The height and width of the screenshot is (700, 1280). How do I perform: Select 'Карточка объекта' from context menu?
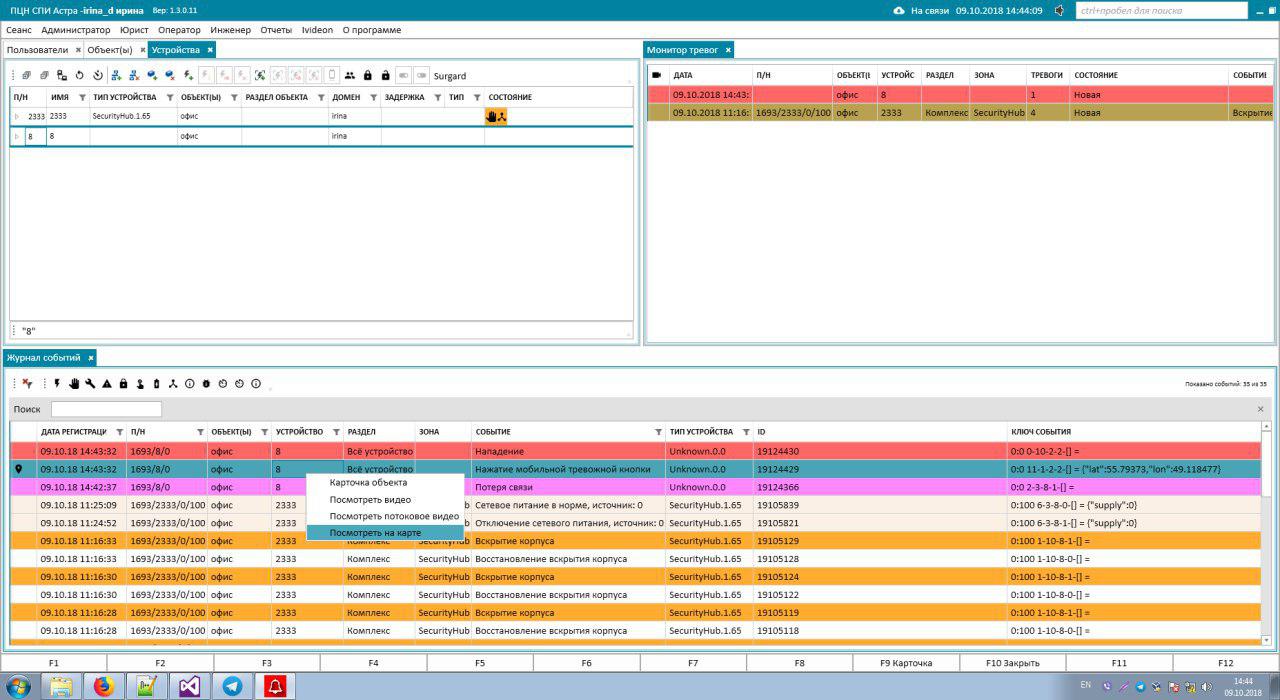click(385, 482)
